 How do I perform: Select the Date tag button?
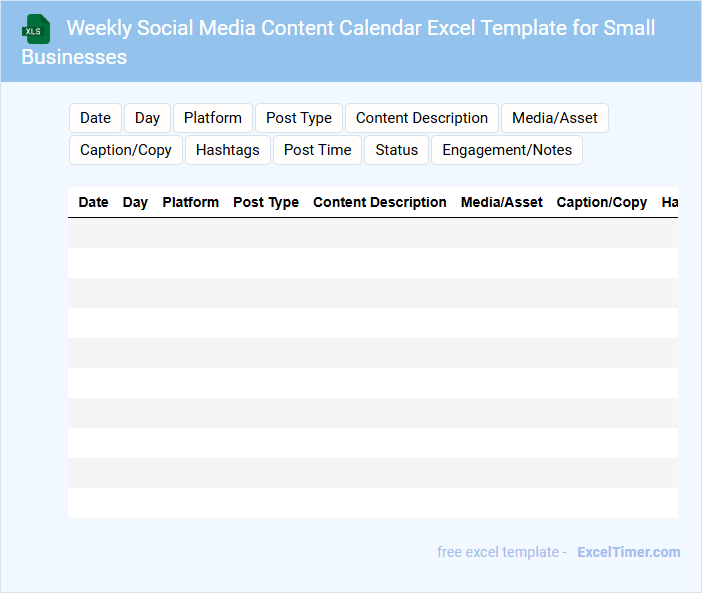(95, 118)
